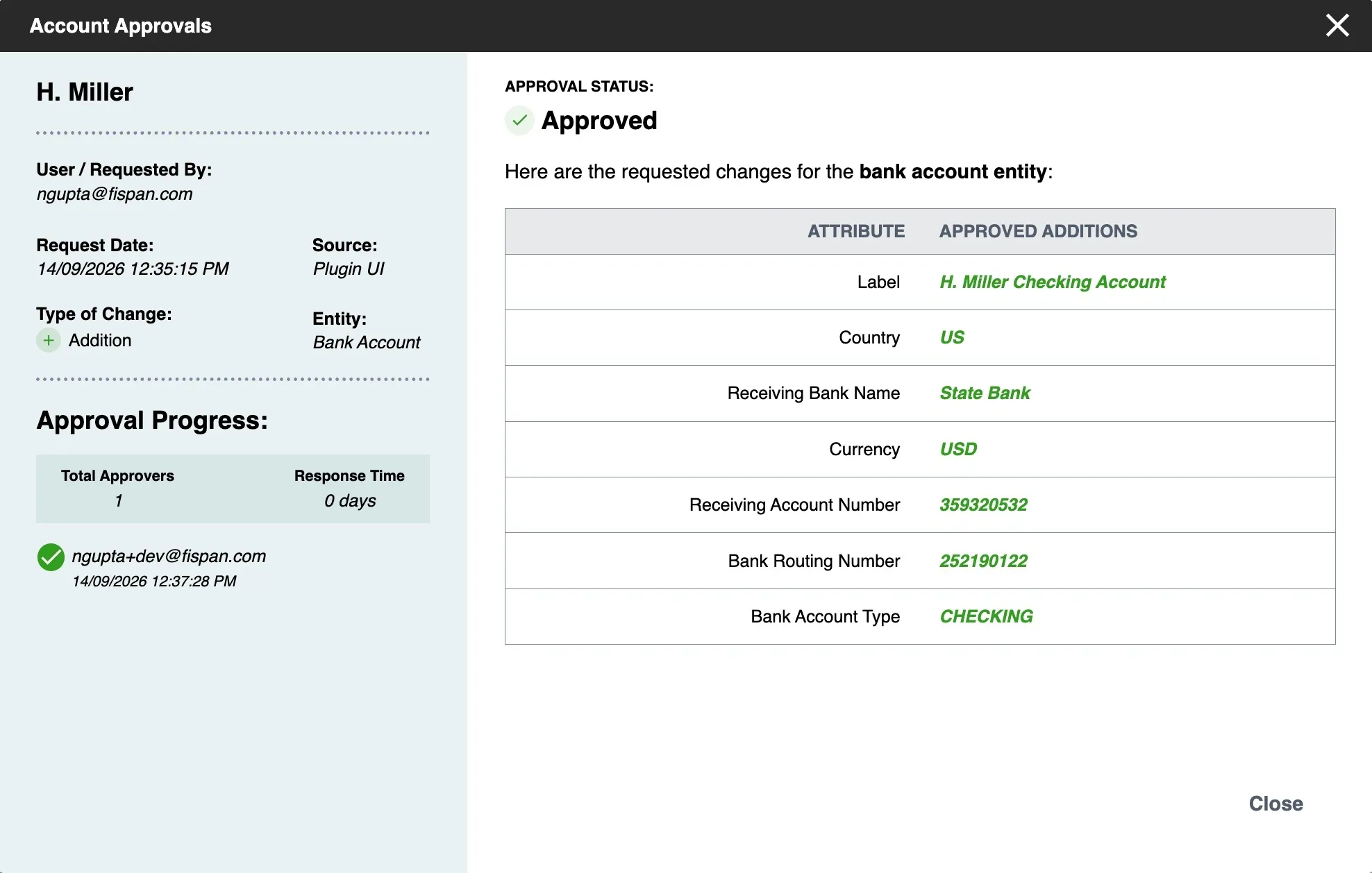
Task: Close the Account Approvals dialog with the X icon
Action: (x=1337, y=26)
